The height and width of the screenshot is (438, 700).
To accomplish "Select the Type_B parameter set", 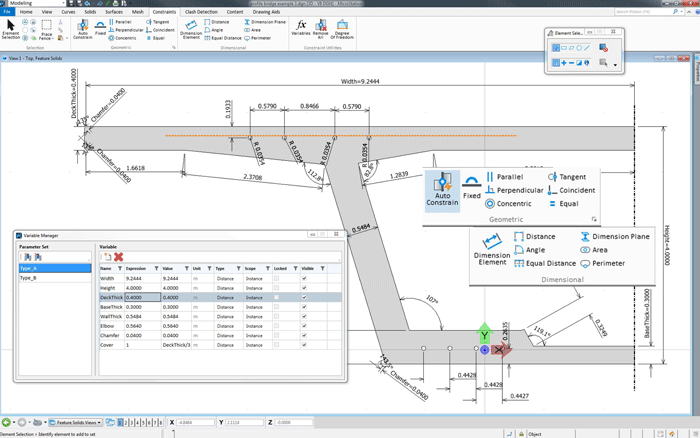I will 30,278.
